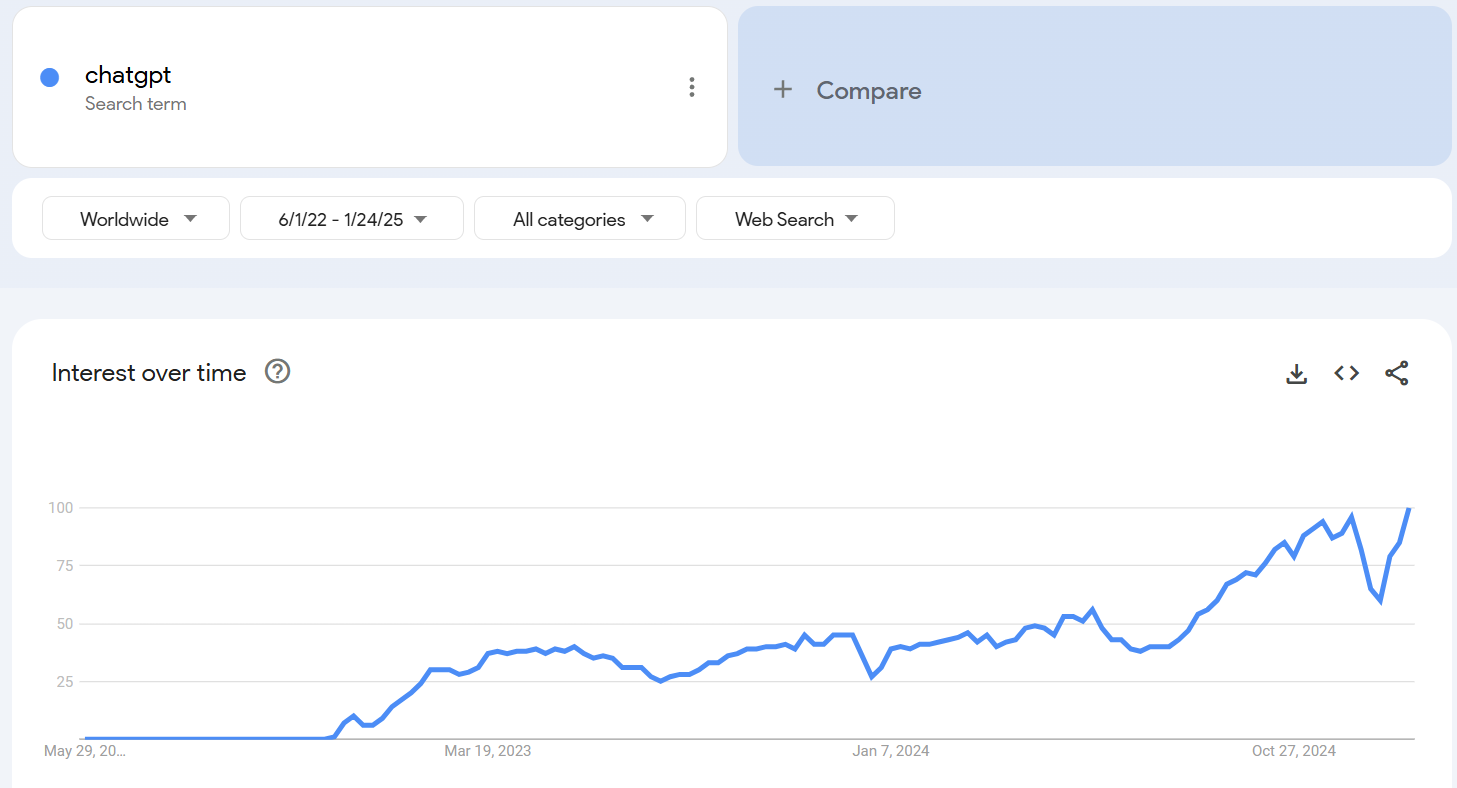Open the Worldwide region dropdown
Viewport: 1457px width, 788px height.
tap(136, 218)
